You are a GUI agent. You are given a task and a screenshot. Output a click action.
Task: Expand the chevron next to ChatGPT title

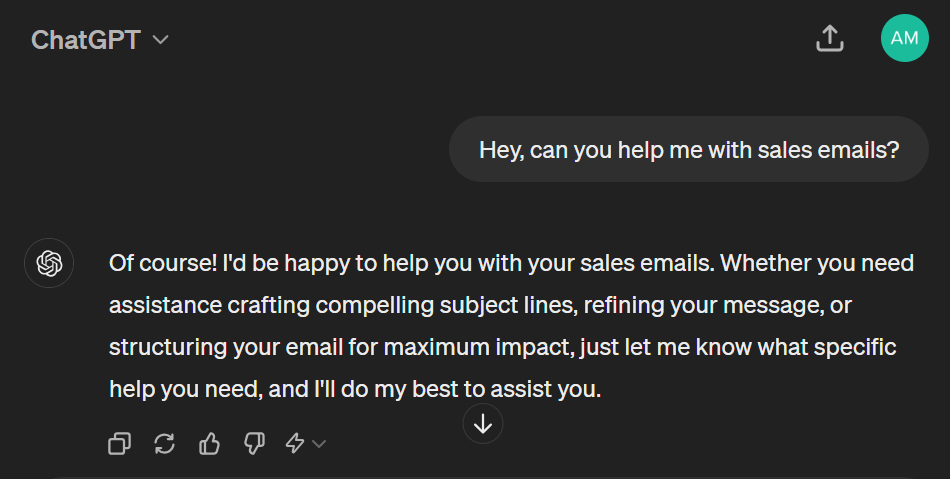[160, 40]
